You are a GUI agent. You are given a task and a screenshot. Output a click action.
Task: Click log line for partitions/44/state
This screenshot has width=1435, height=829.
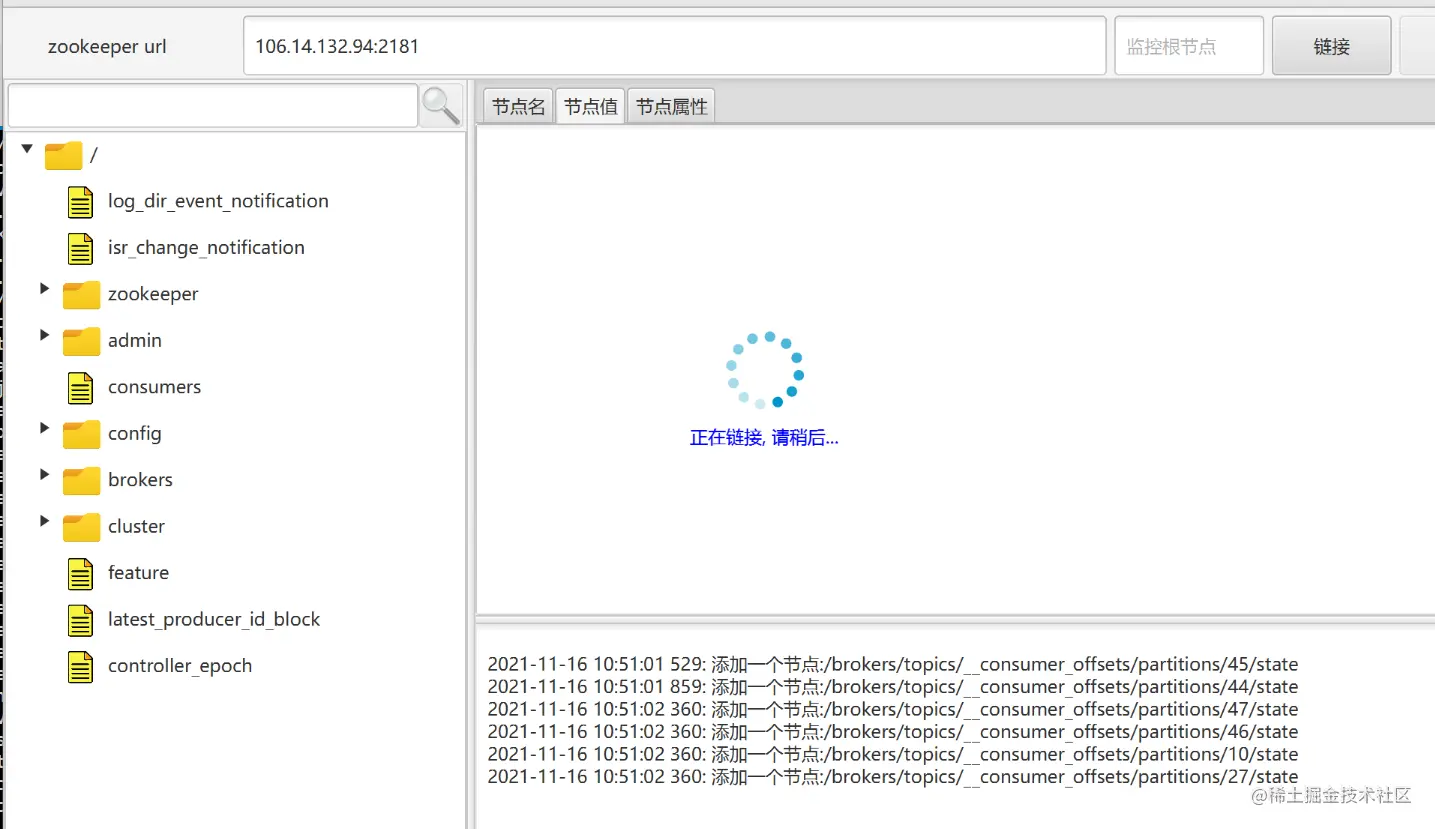[893, 687]
